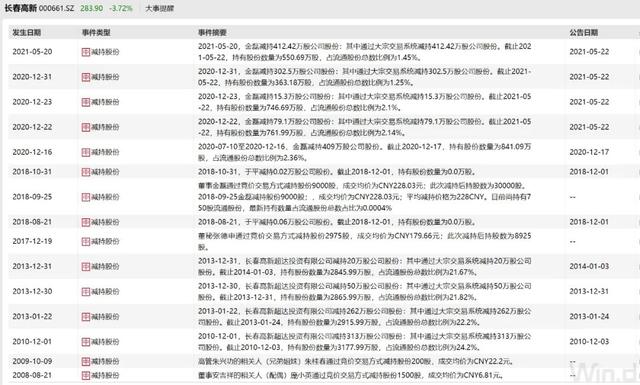Image resolution: width=640 pixels, height=385 pixels.
Task: Select the 2009-10-09 occurrence date cell
Action: coord(32,361)
